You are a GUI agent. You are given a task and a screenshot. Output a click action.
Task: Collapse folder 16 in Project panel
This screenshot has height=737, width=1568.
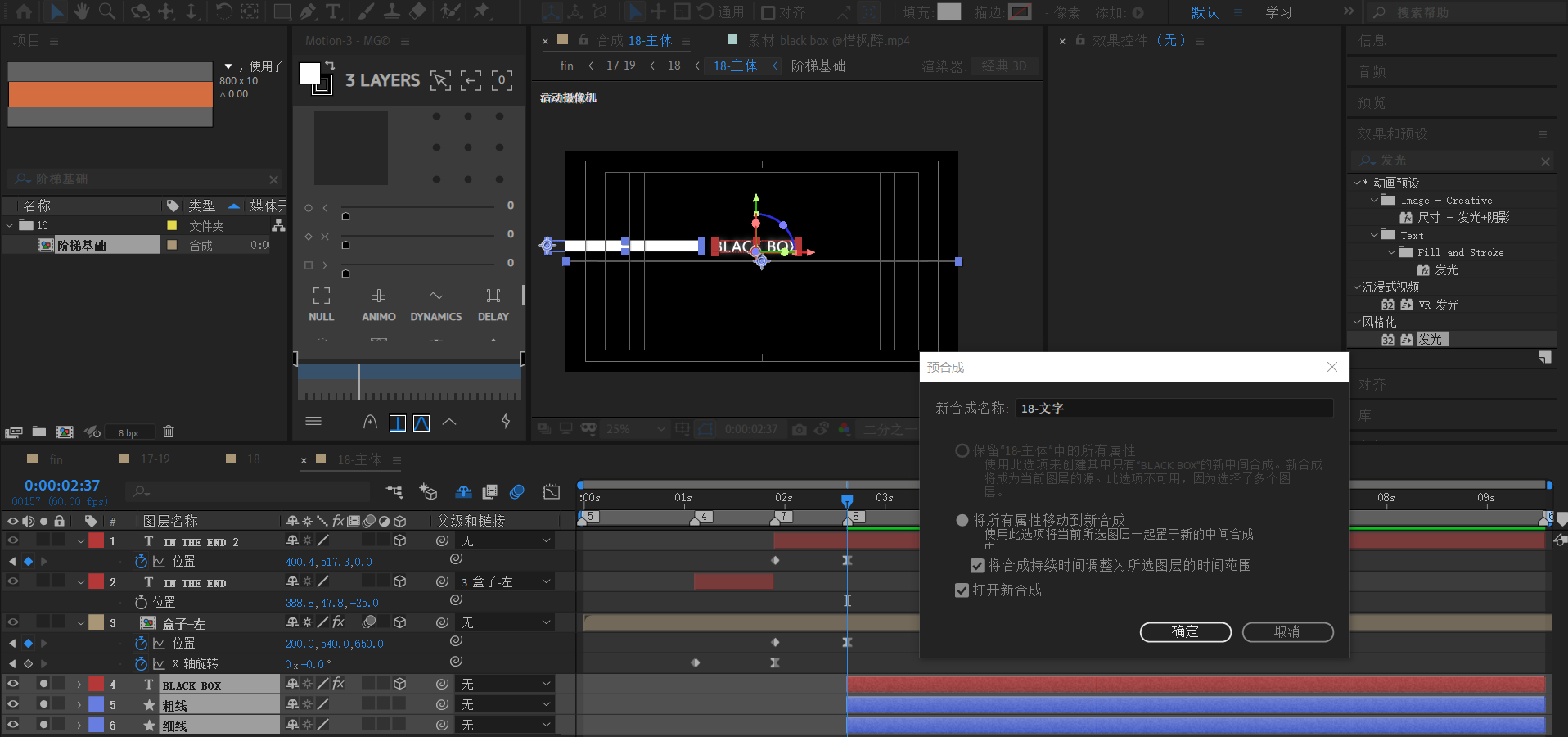tap(10, 225)
